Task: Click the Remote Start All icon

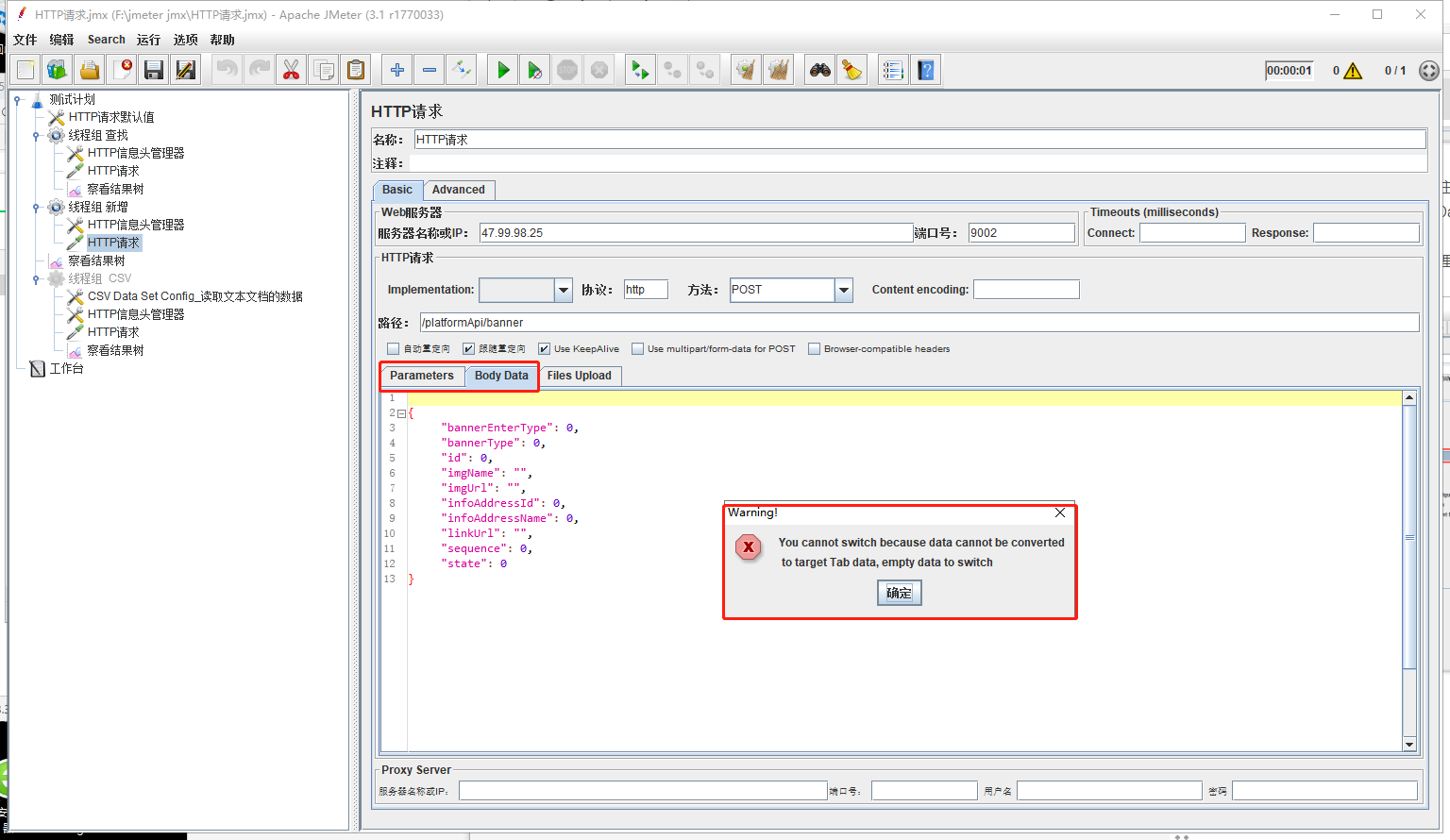Action: coord(640,70)
